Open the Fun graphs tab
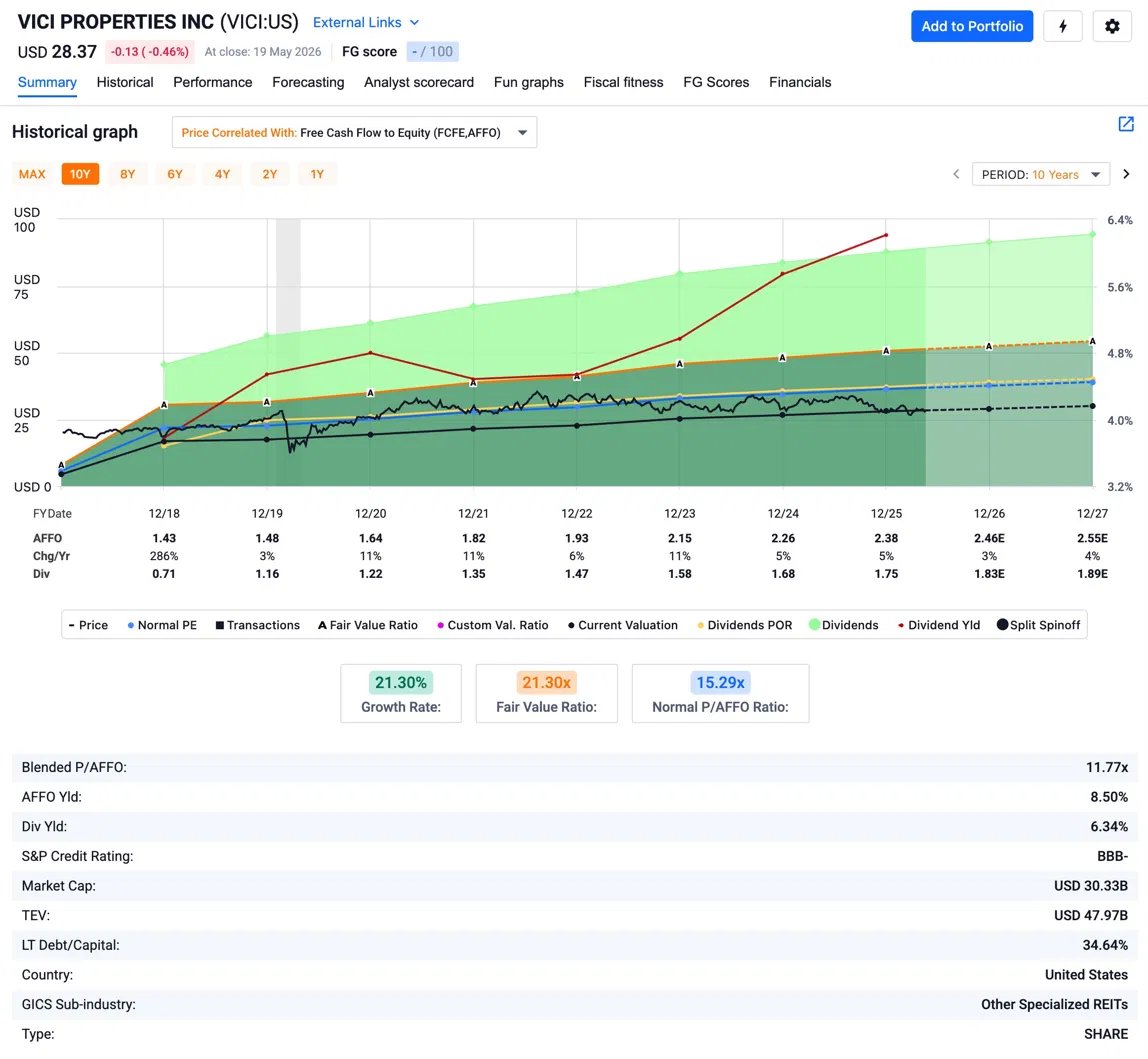This screenshot has height=1059, width=1148. coord(529,82)
